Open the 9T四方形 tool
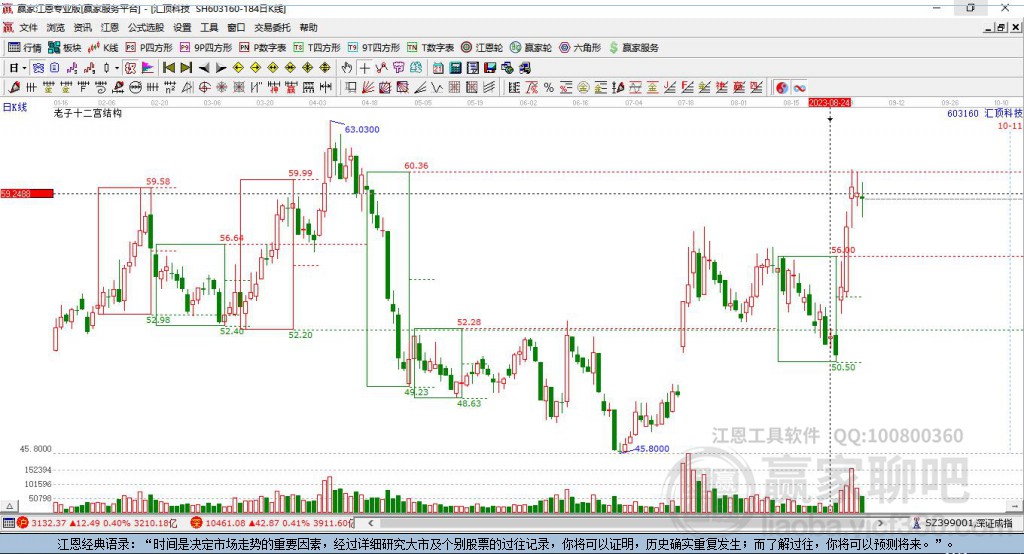This screenshot has width=1024, height=554. (x=374, y=48)
